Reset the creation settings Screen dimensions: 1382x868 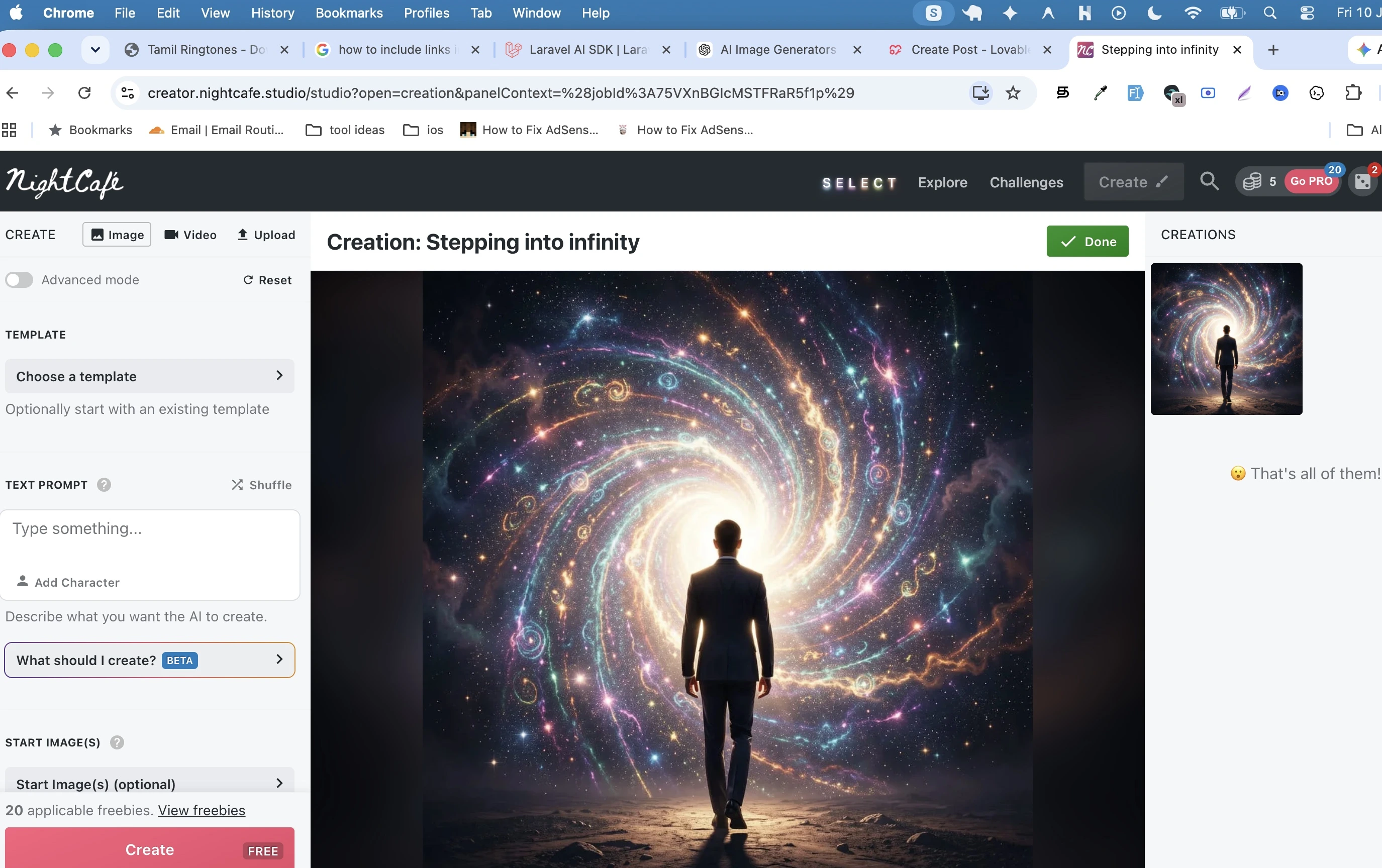coord(267,280)
